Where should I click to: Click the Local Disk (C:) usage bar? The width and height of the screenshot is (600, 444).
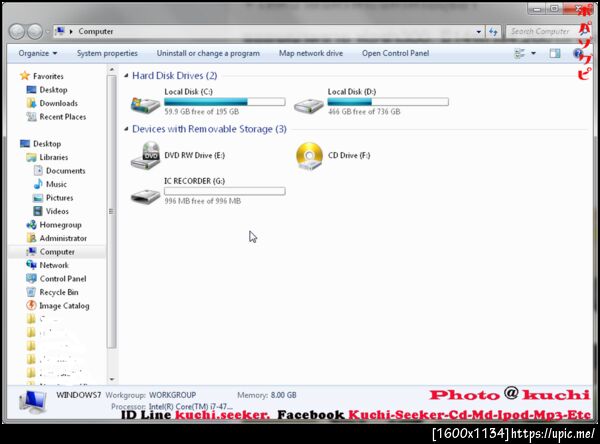click(225, 102)
